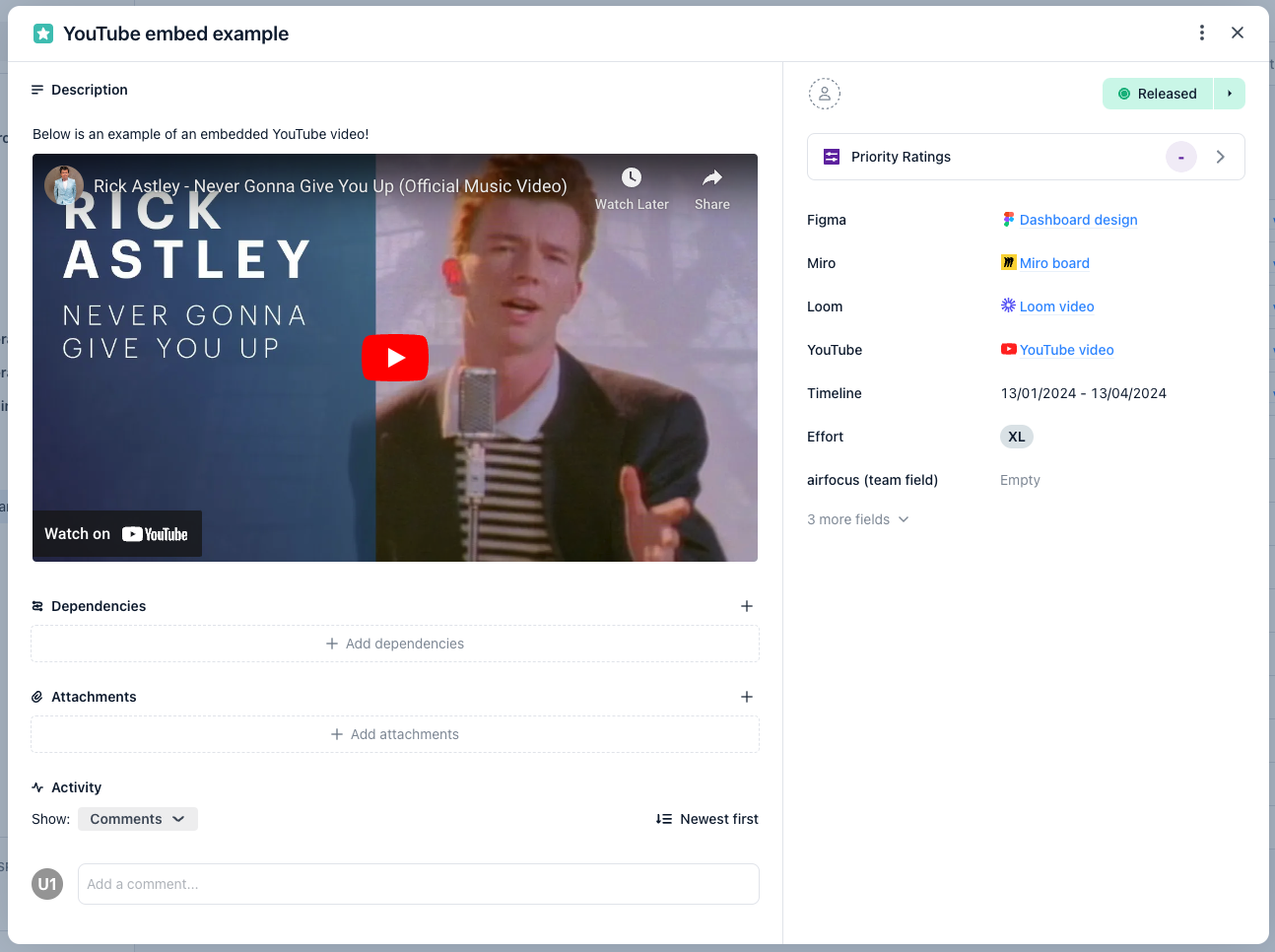Expand Priority Ratings with the chevron

(x=1221, y=157)
